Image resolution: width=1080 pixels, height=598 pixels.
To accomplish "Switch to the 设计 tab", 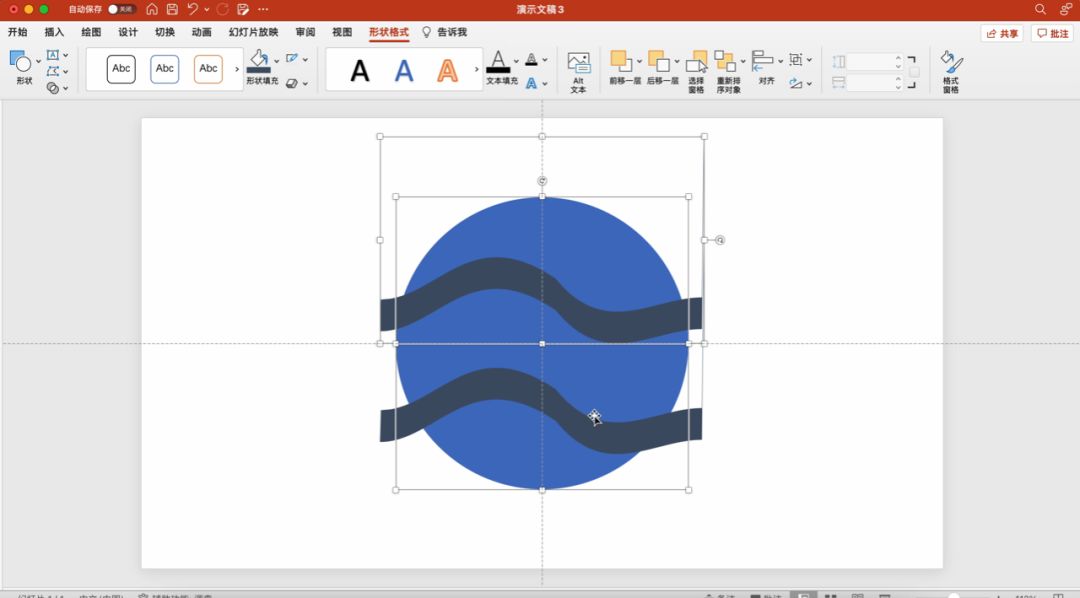I will [x=128, y=32].
